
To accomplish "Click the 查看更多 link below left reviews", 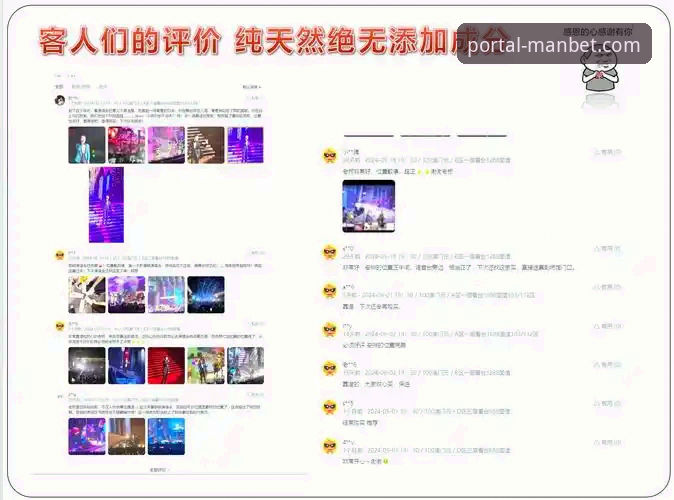I will (159, 470).
